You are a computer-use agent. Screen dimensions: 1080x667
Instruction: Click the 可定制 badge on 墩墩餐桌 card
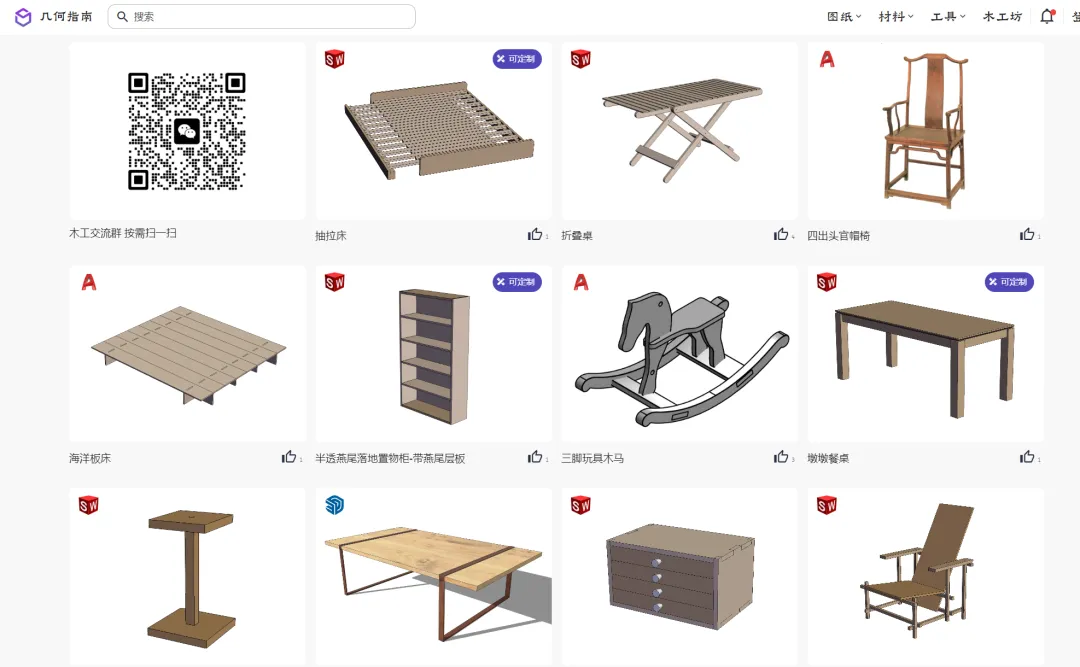[1009, 282]
